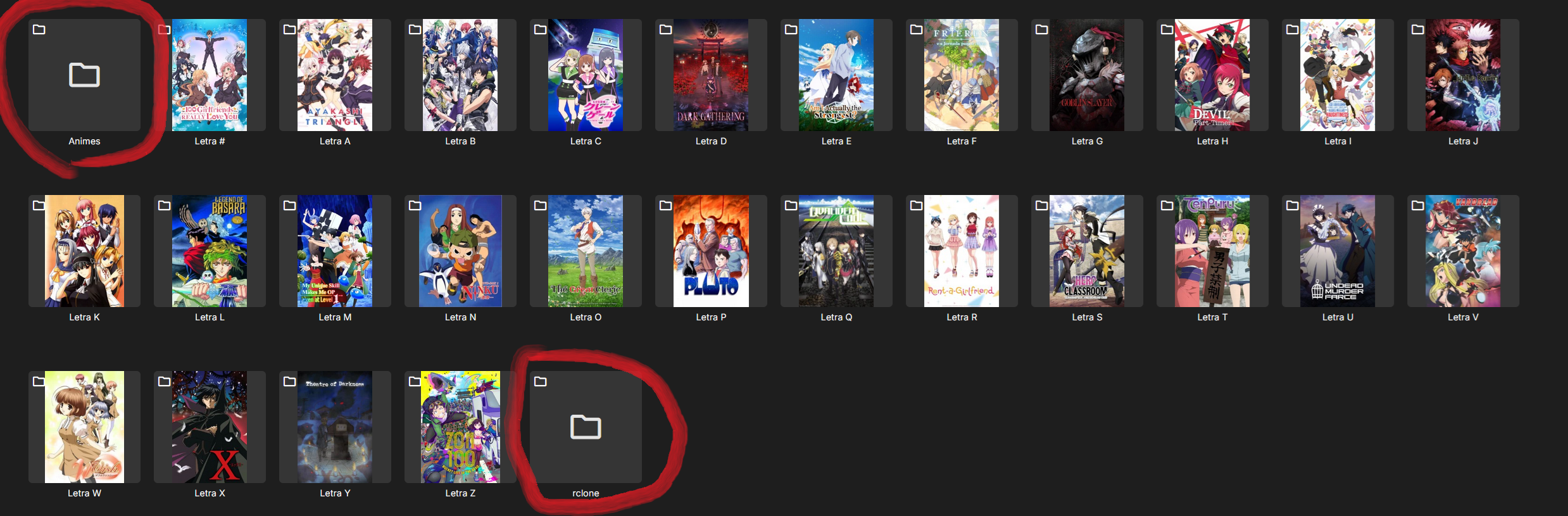Click the small folder badge on Letra W

point(39,381)
